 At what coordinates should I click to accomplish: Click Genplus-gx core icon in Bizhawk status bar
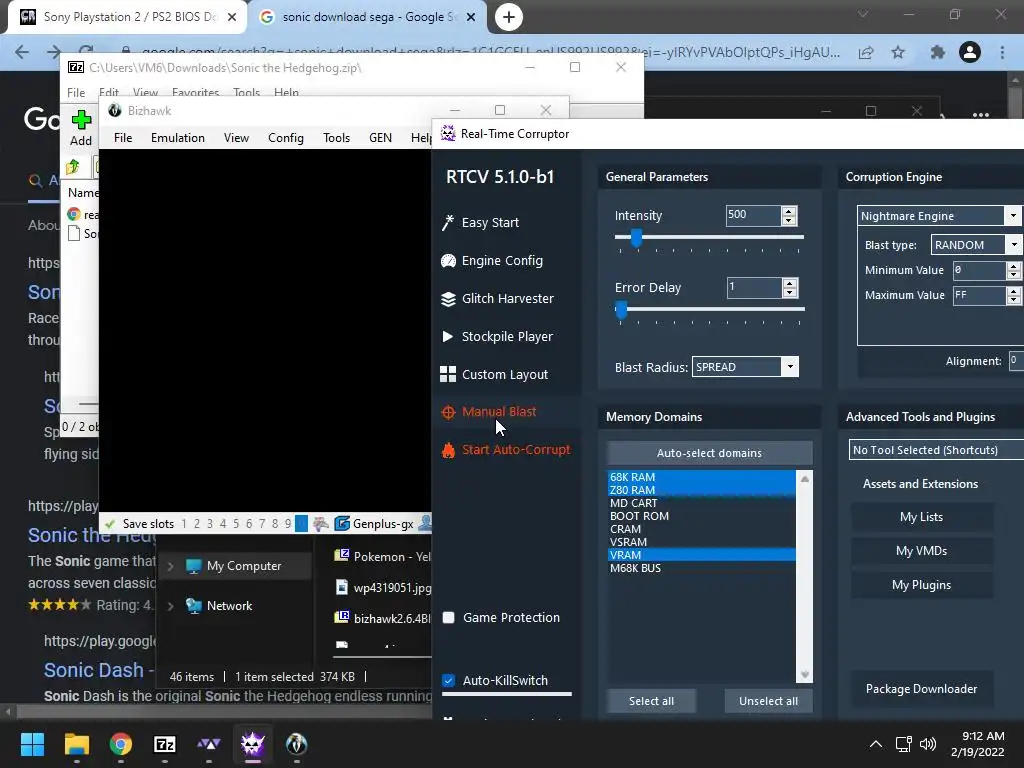[x=342, y=524]
